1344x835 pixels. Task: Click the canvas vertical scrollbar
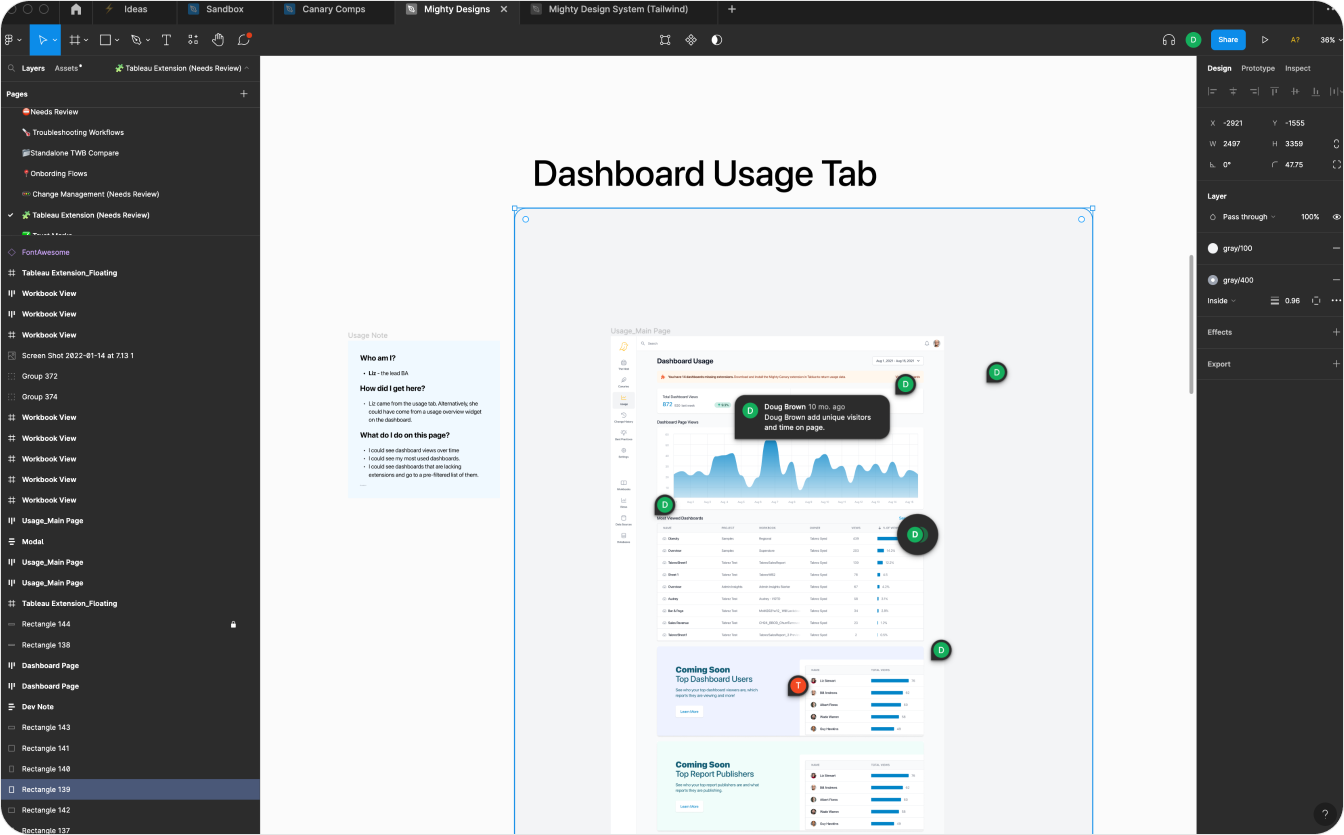coord(1190,324)
